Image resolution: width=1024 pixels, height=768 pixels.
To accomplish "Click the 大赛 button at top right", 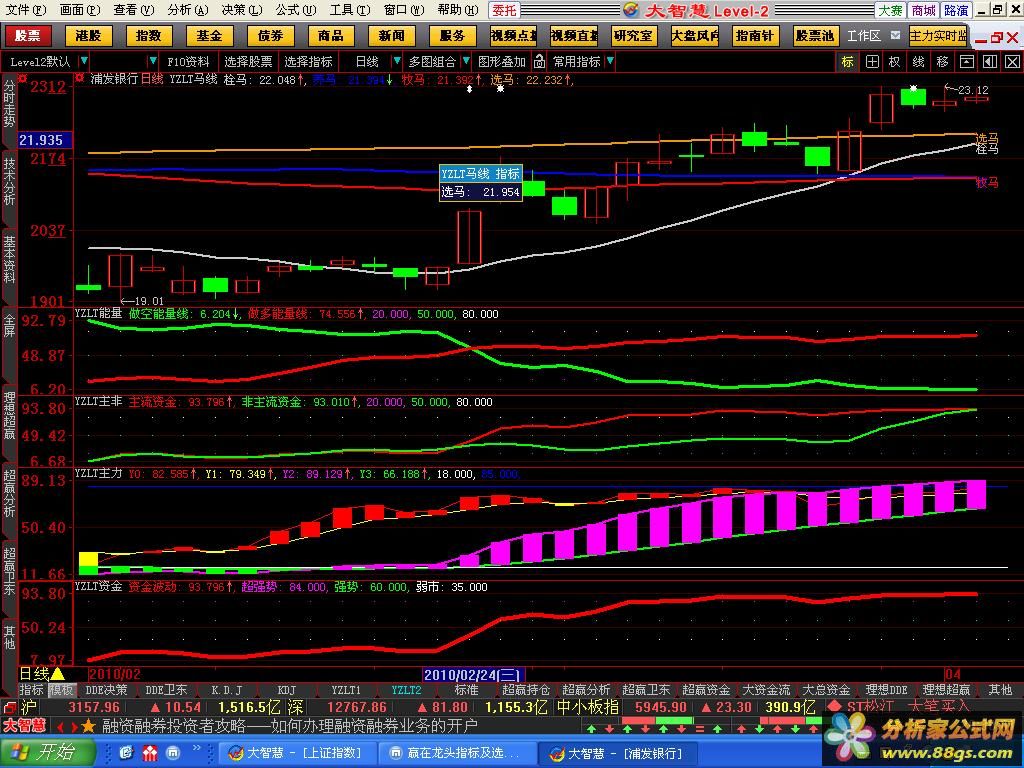I will [890, 10].
